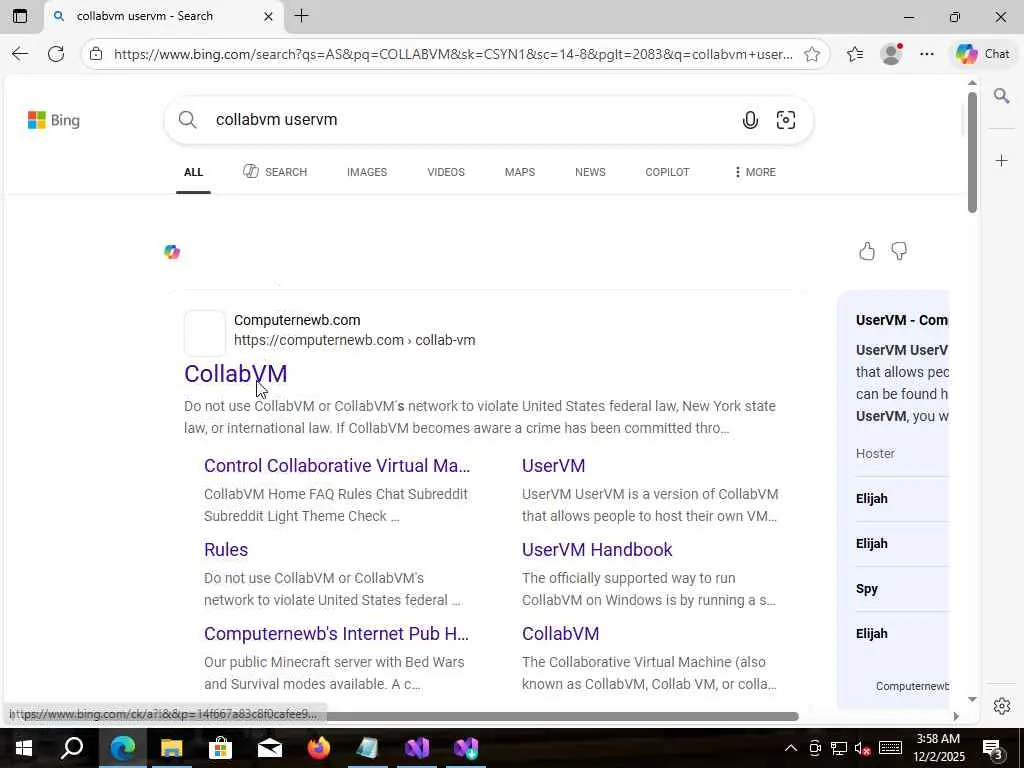This screenshot has height=768, width=1024.
Task: Open the CollabVM main result title
Action: 236,374
